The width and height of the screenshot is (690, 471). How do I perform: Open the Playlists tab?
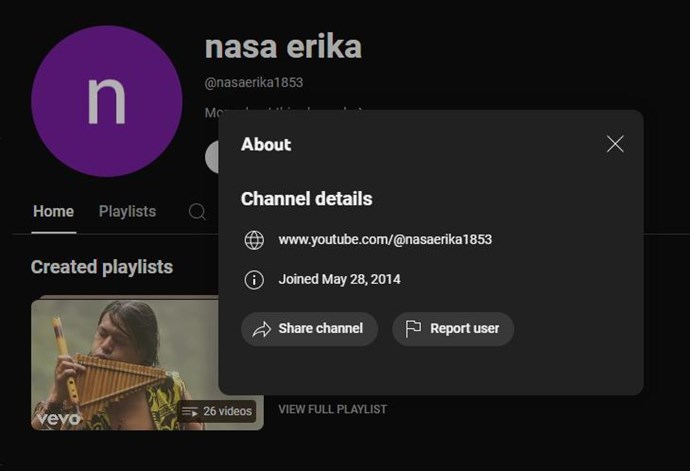pos(128,212)
